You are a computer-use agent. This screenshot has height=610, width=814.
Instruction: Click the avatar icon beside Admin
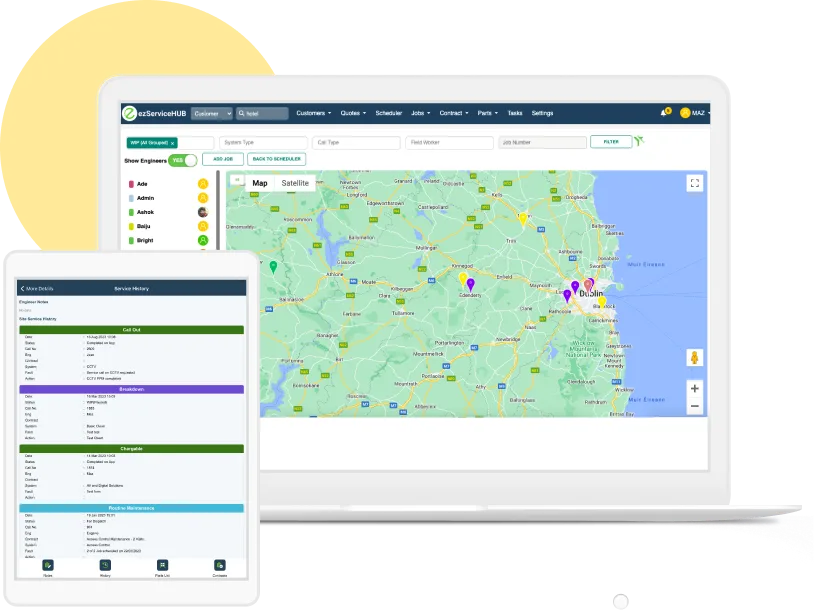[203, 198]
